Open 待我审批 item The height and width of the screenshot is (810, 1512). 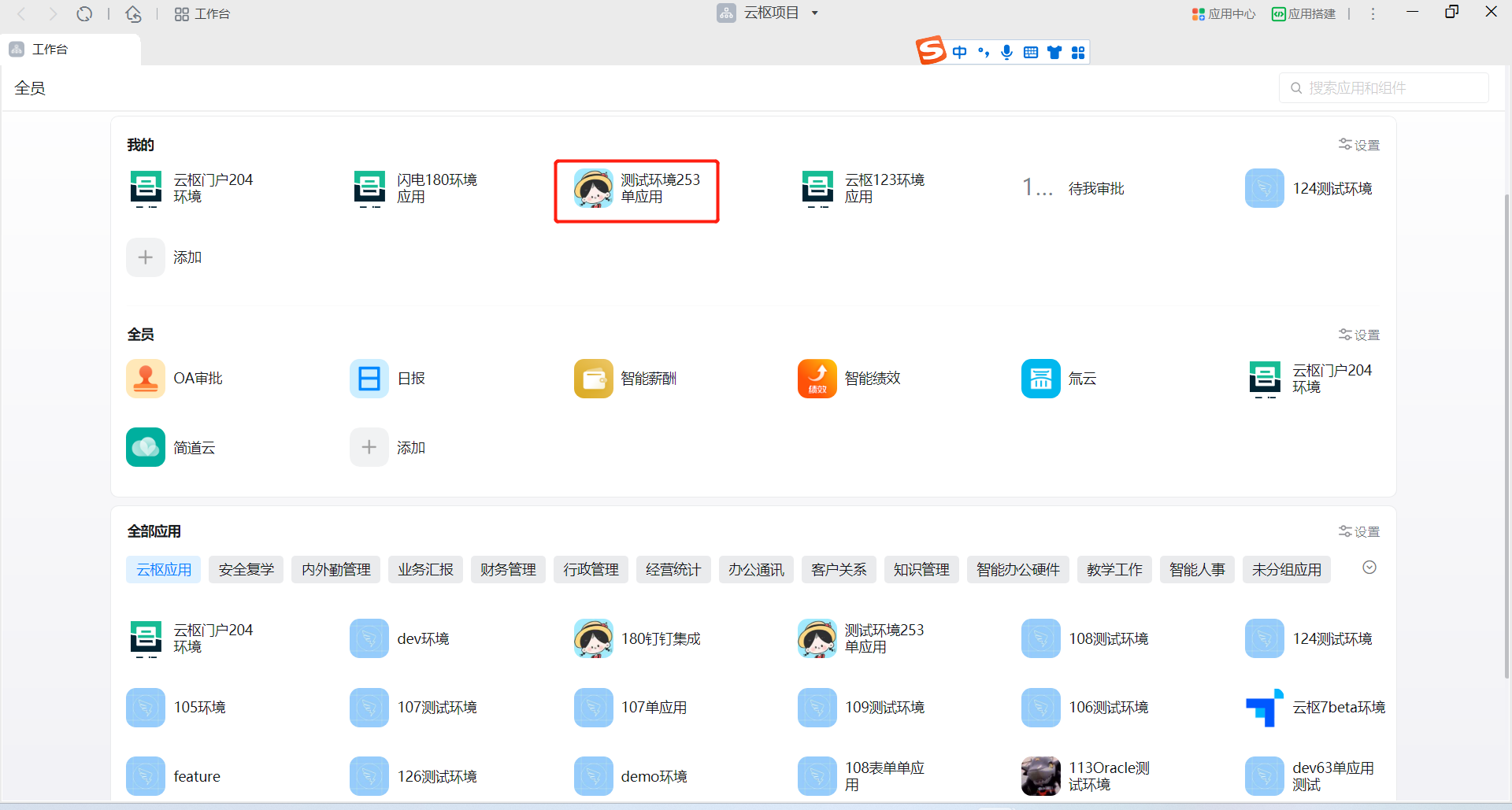coord(1073,189)
